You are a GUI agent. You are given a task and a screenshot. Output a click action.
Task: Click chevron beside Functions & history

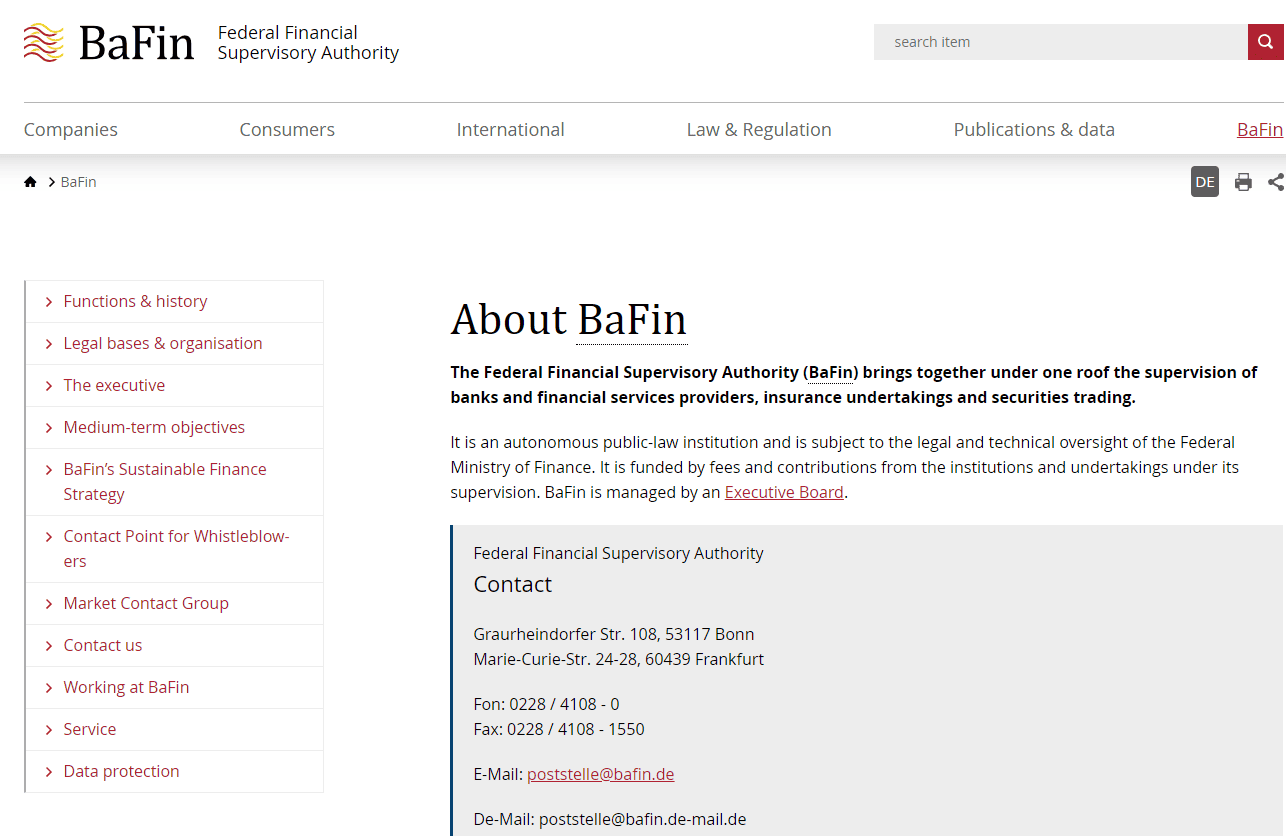[49, 302]
